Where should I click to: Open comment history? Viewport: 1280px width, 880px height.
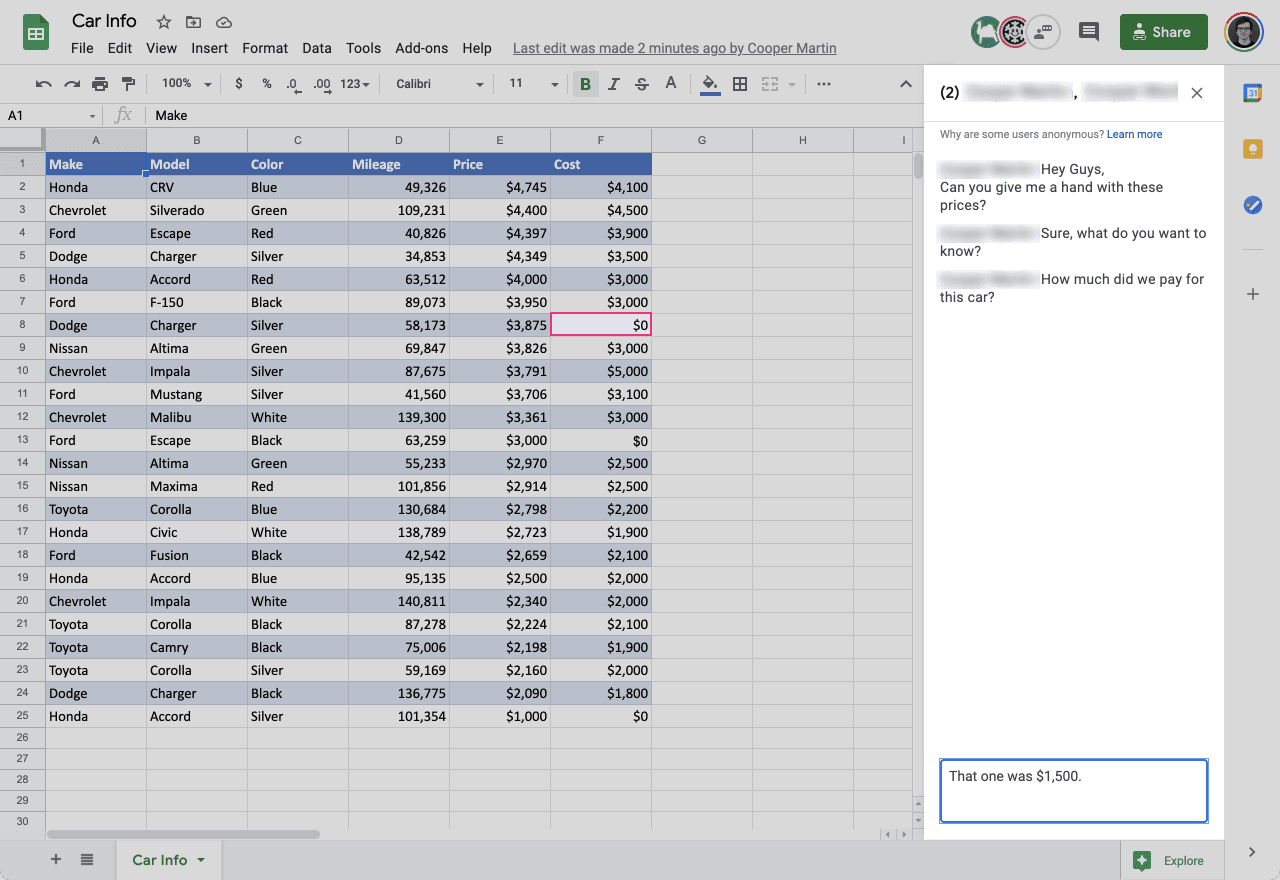(1089, 31)
